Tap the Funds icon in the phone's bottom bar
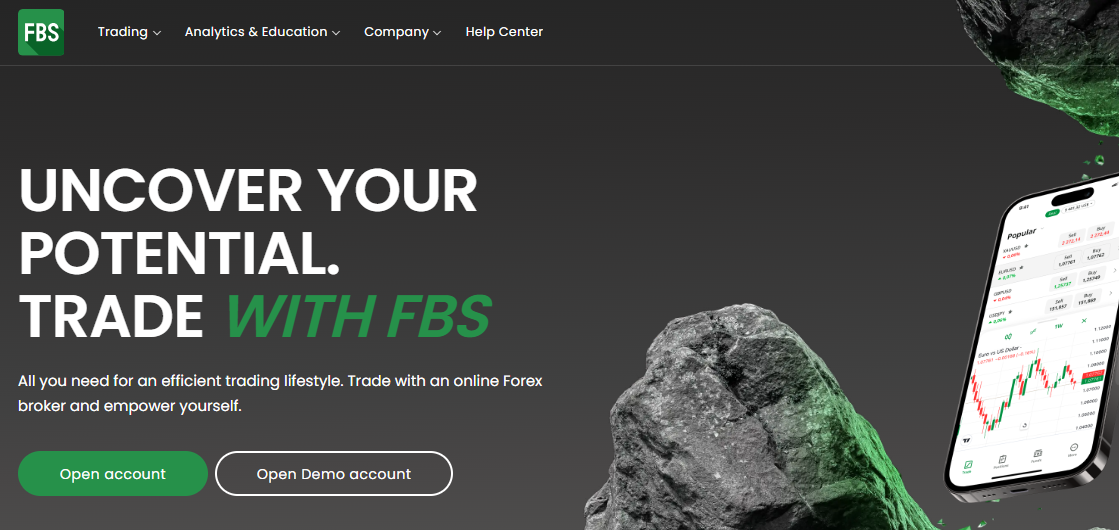The width and height of the screenshot is (1119, 530). tap(1038, 456)
